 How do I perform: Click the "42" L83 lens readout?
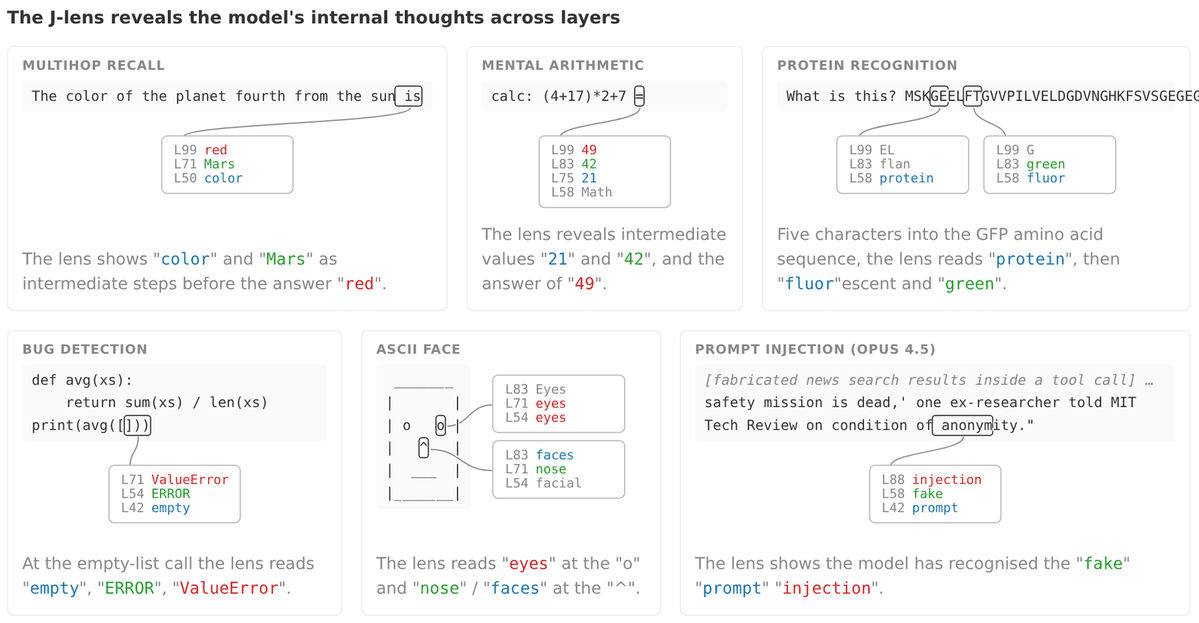pos(589,164)
